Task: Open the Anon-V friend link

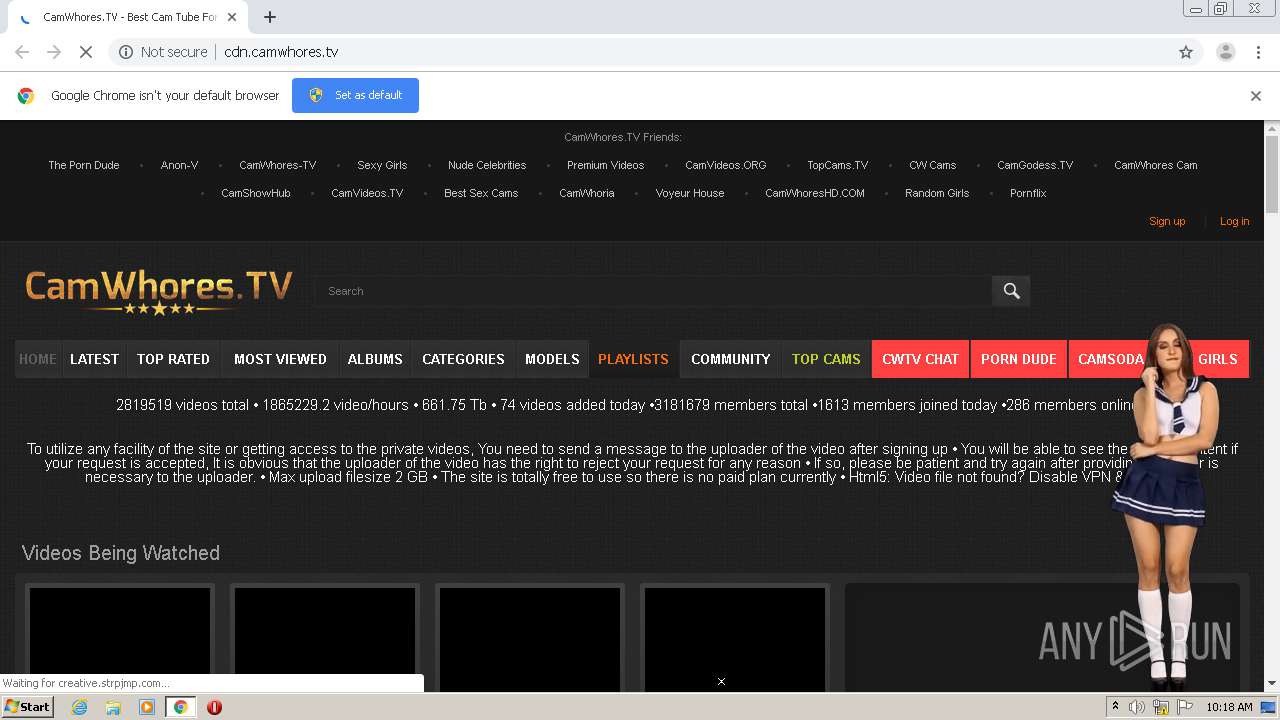Action: (x=179, y=165)
